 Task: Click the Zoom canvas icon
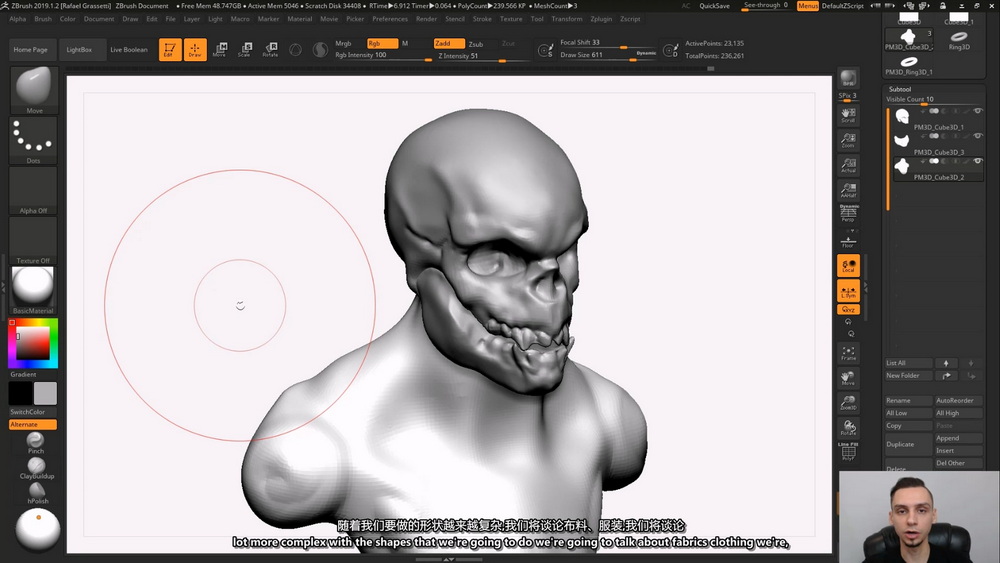tap(848, 140)
